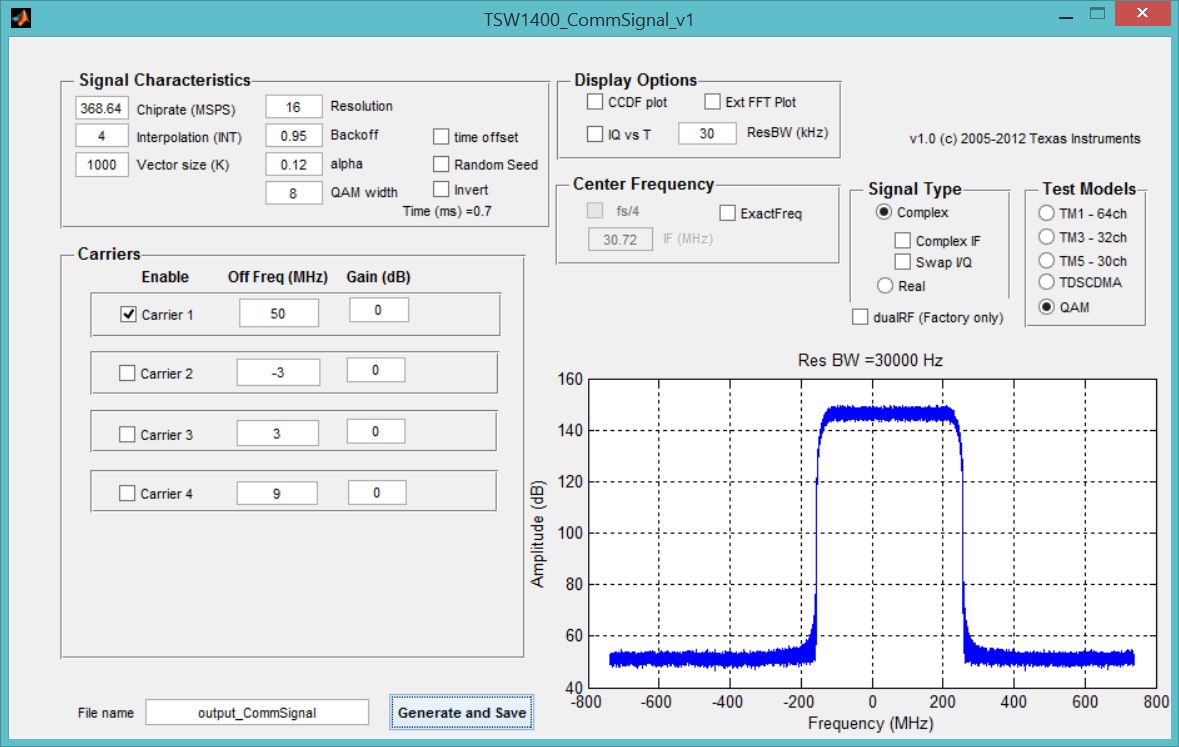Click the QAM width field

tap(293, 193)
